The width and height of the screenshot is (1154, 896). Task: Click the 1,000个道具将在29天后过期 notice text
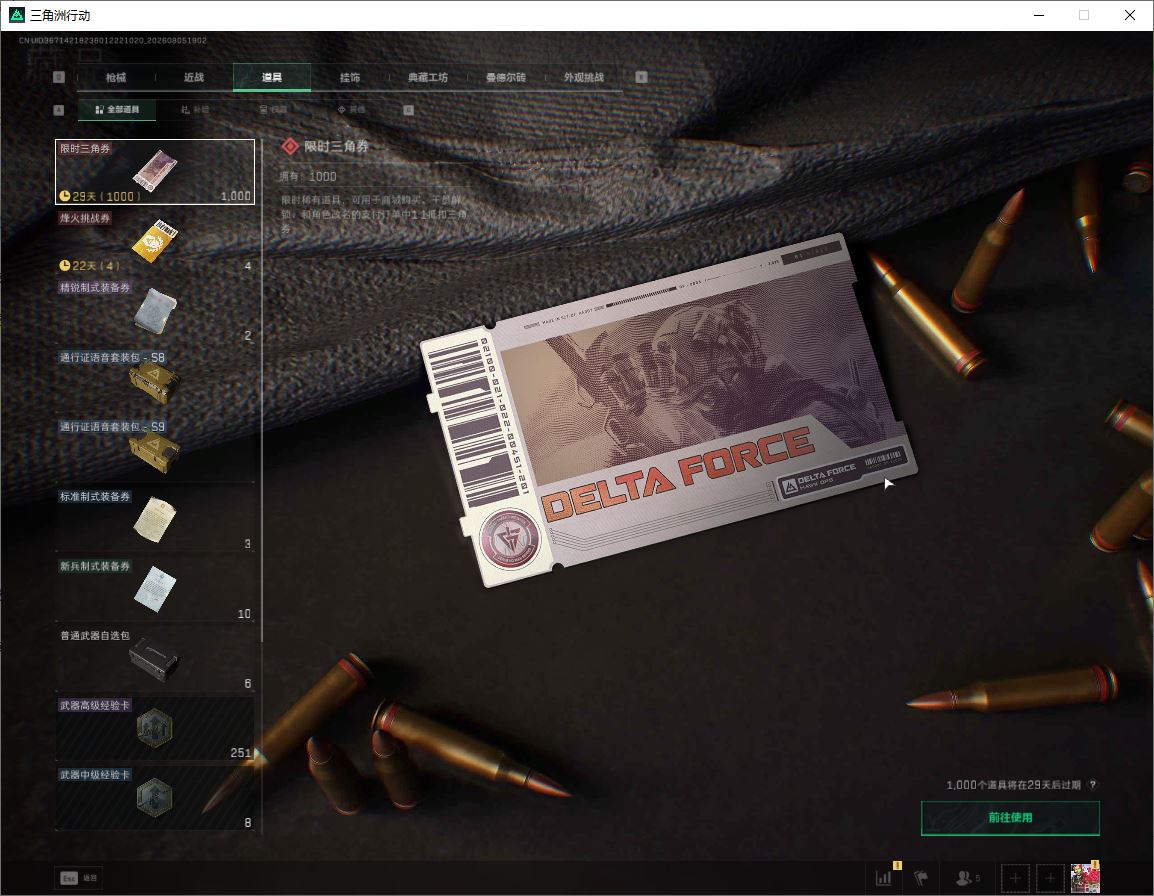pos(1013,785)
